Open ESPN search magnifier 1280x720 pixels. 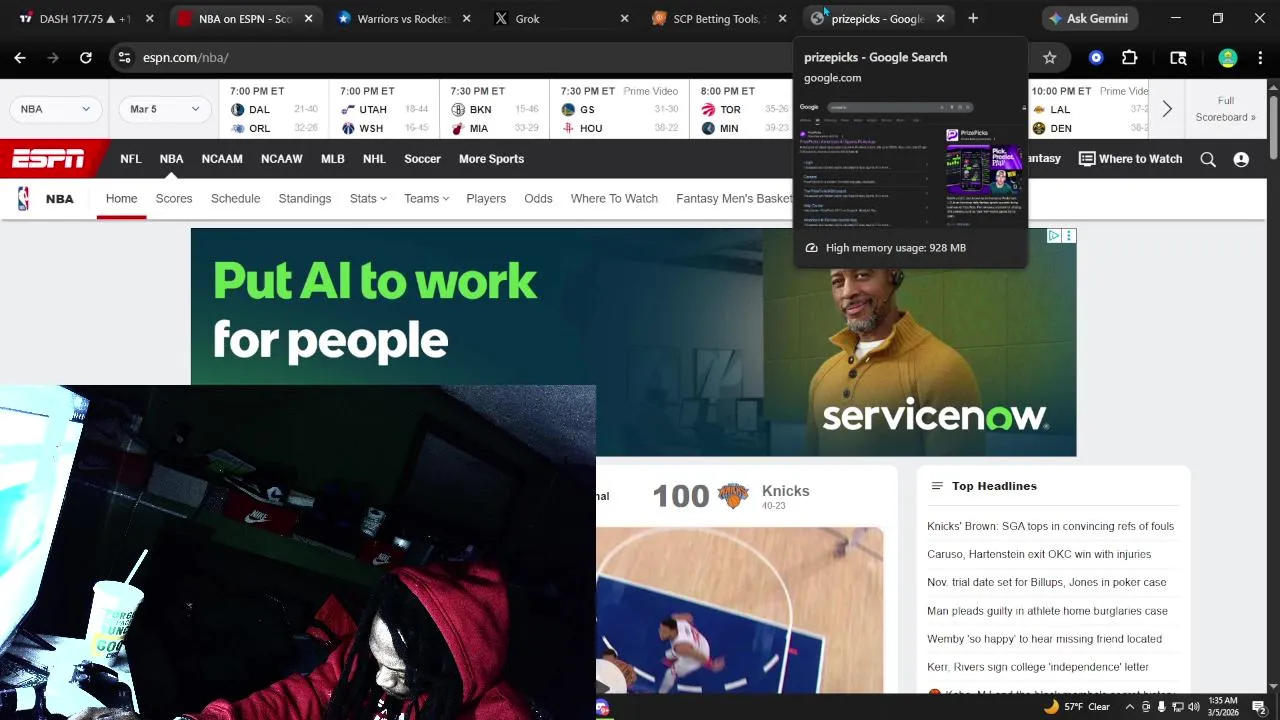tap(1208, 159)
